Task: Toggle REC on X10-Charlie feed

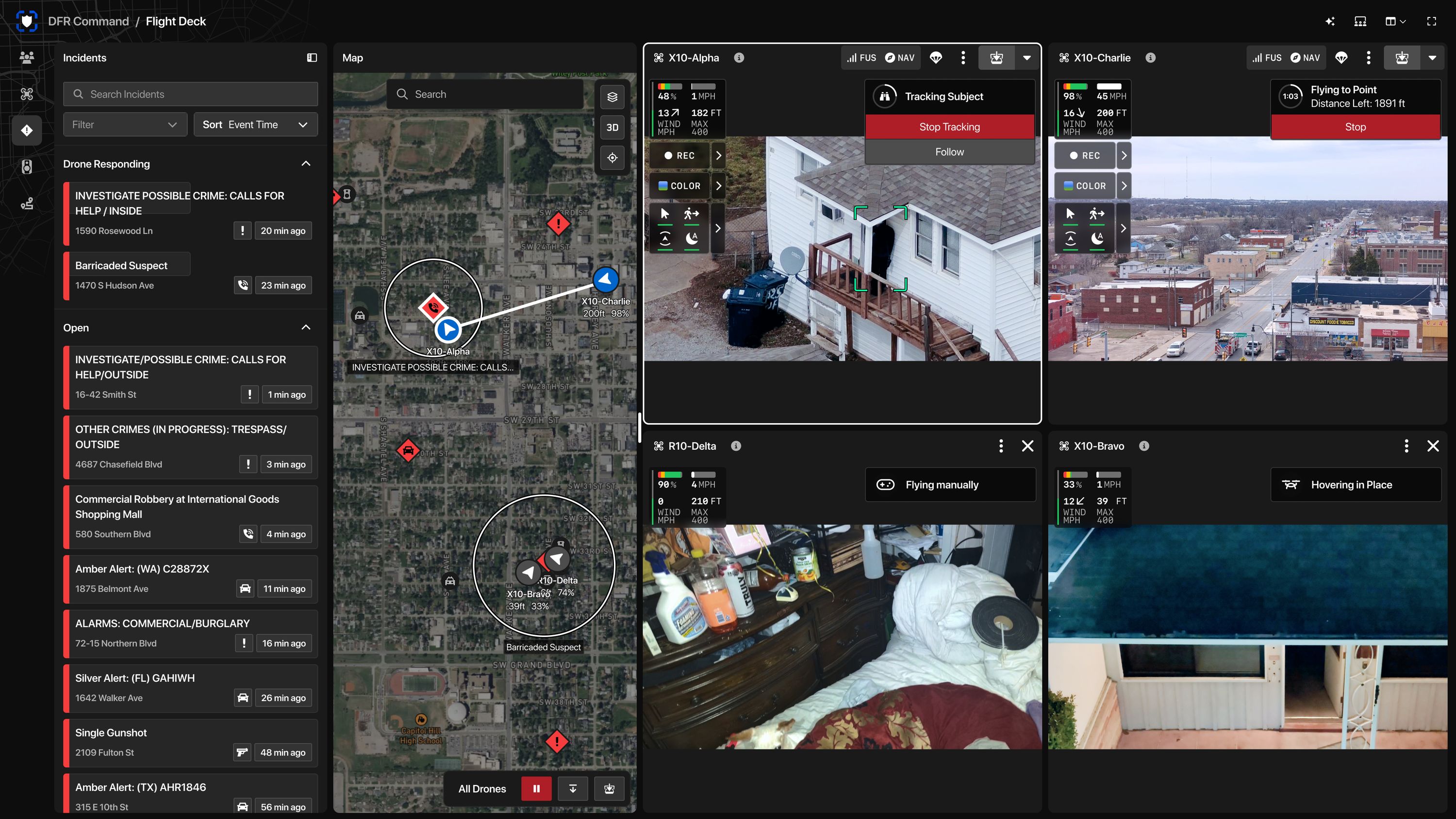Action: (1085, 155)
